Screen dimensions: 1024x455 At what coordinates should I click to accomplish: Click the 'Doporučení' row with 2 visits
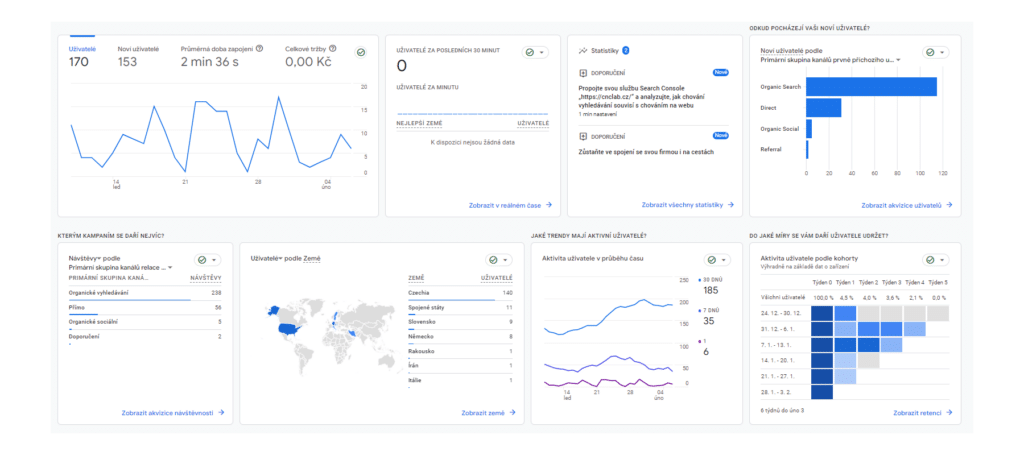145,337
